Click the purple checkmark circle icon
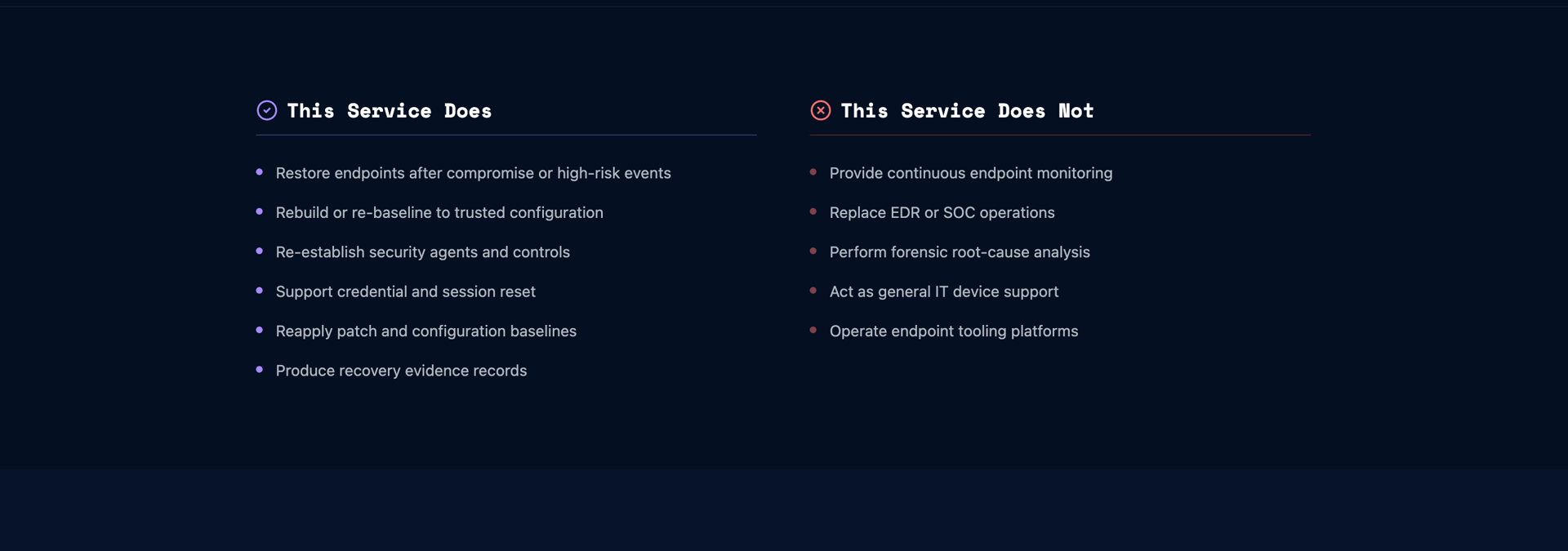The width and height of the screenshot is (1568, 551). click(x=266, y=110)
